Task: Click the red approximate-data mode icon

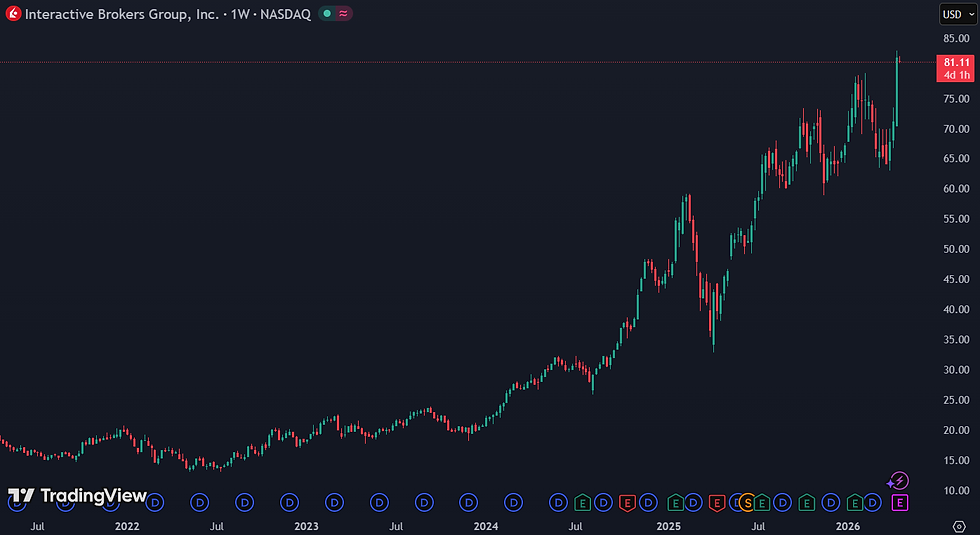Action: 343,13
